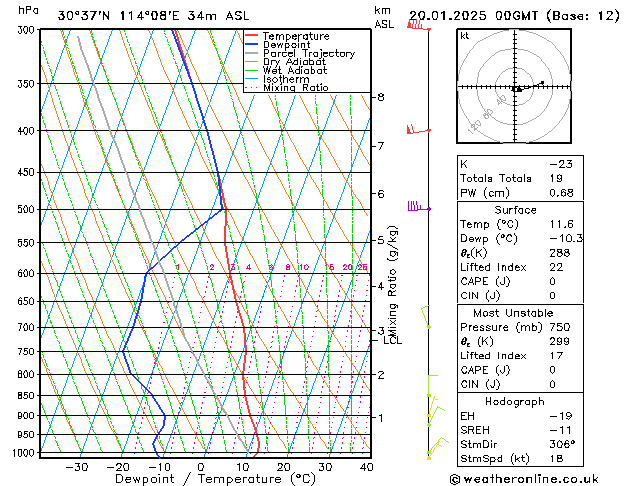This screenshot has width=629, height=486.
Task: Click the LCL label on the sounding
Action: [x=392, y=340]
